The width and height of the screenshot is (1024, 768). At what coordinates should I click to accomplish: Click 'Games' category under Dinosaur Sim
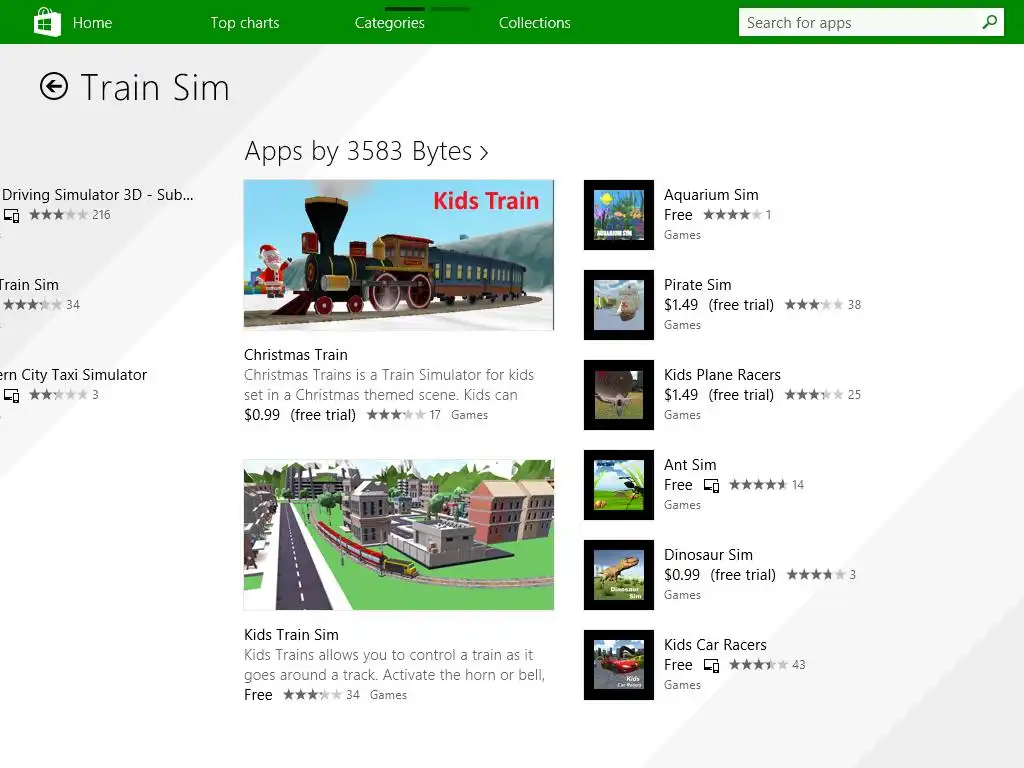[682, 595]
